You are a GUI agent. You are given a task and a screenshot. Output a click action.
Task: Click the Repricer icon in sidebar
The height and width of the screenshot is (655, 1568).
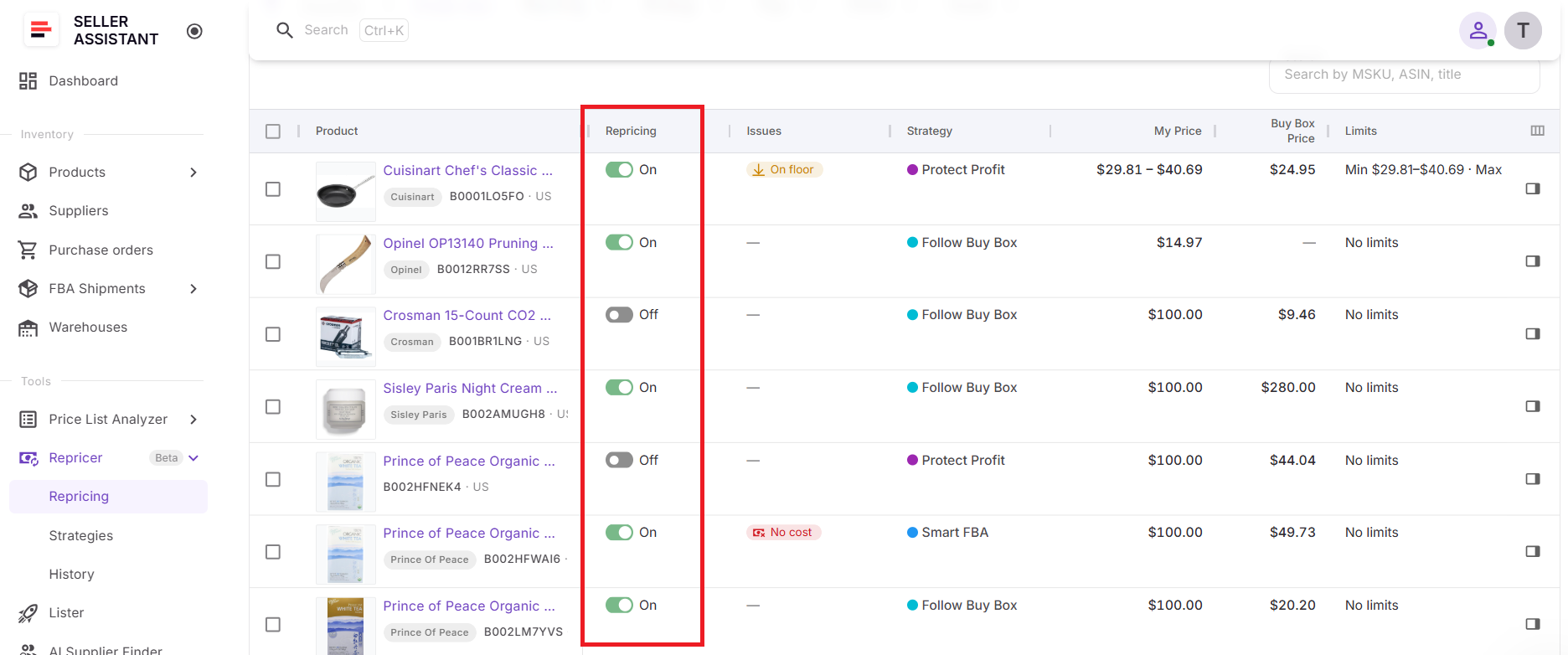coord(28,458)
